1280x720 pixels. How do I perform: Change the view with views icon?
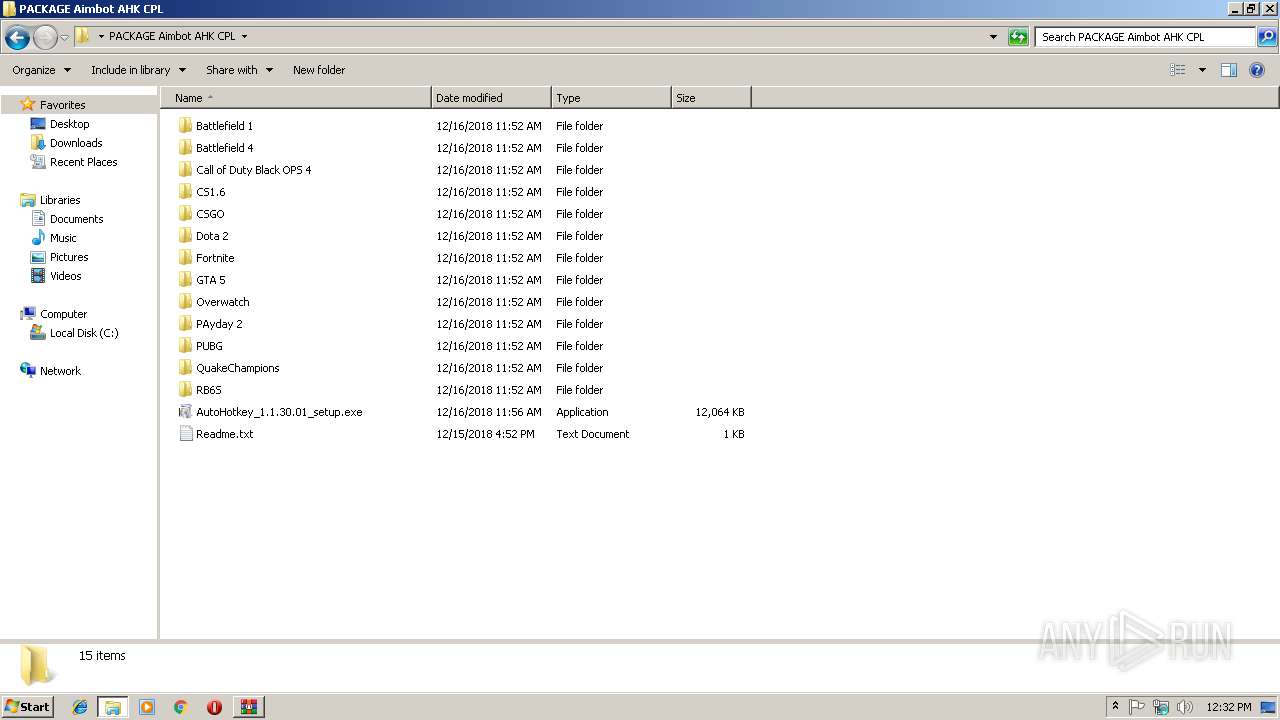point(1178,70)
